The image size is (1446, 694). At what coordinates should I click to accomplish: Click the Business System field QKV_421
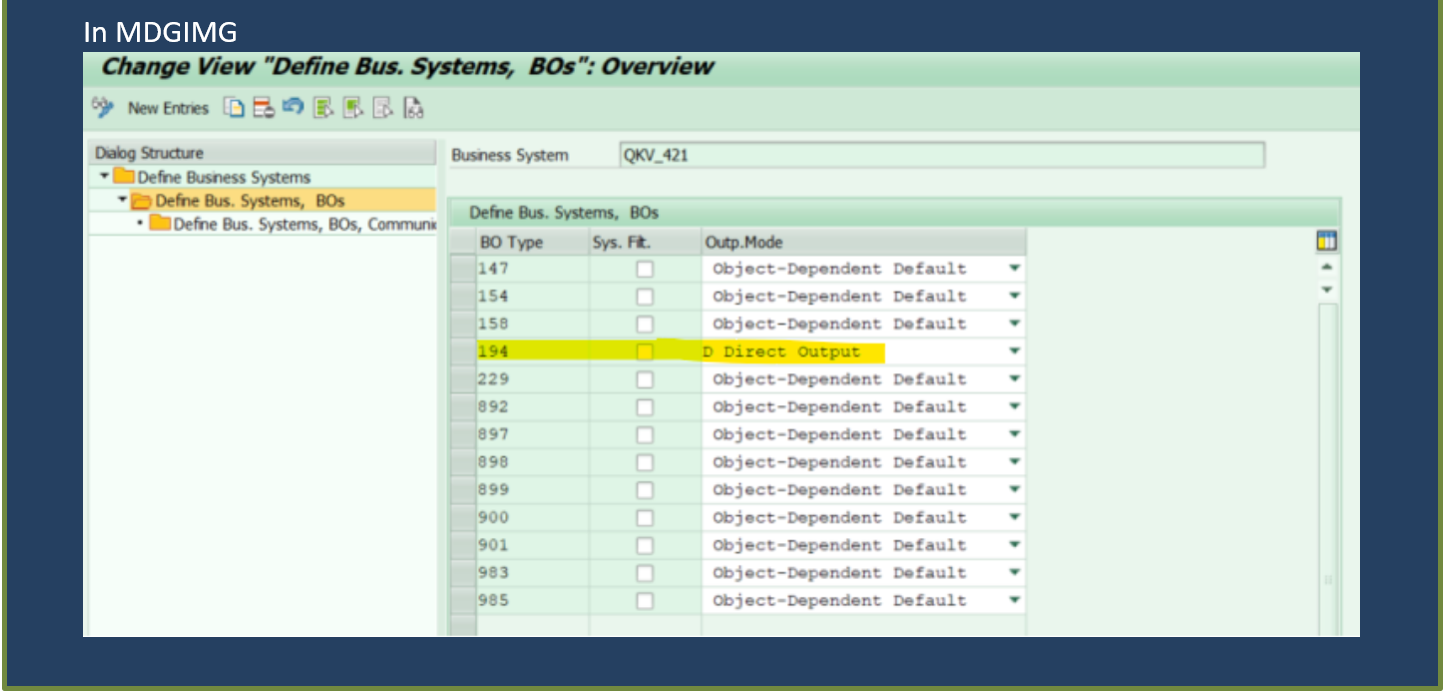pyautogui.click(x=942, y=155)
